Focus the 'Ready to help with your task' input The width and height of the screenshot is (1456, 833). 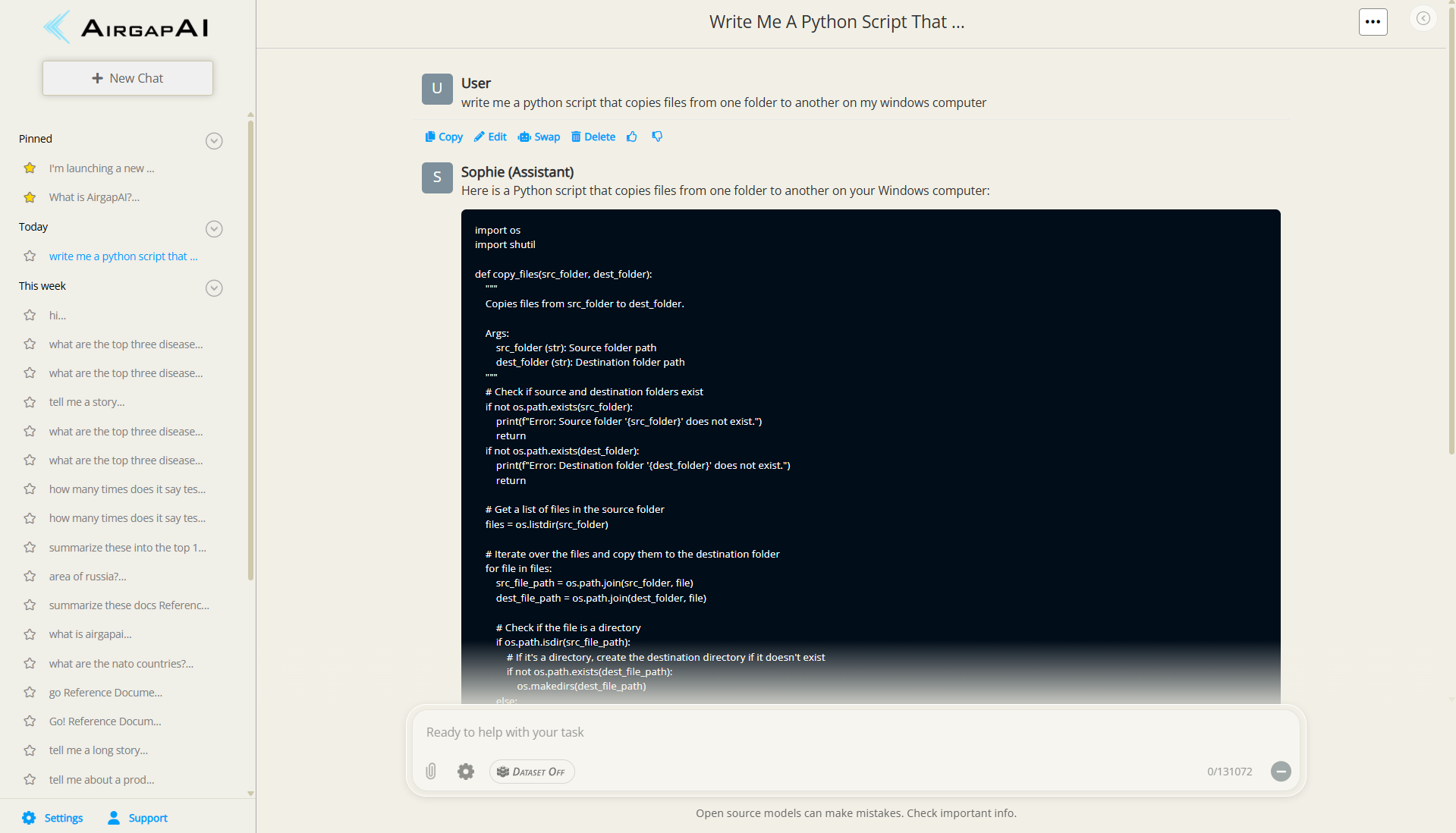pyautogui.click(x=856, y=732)
